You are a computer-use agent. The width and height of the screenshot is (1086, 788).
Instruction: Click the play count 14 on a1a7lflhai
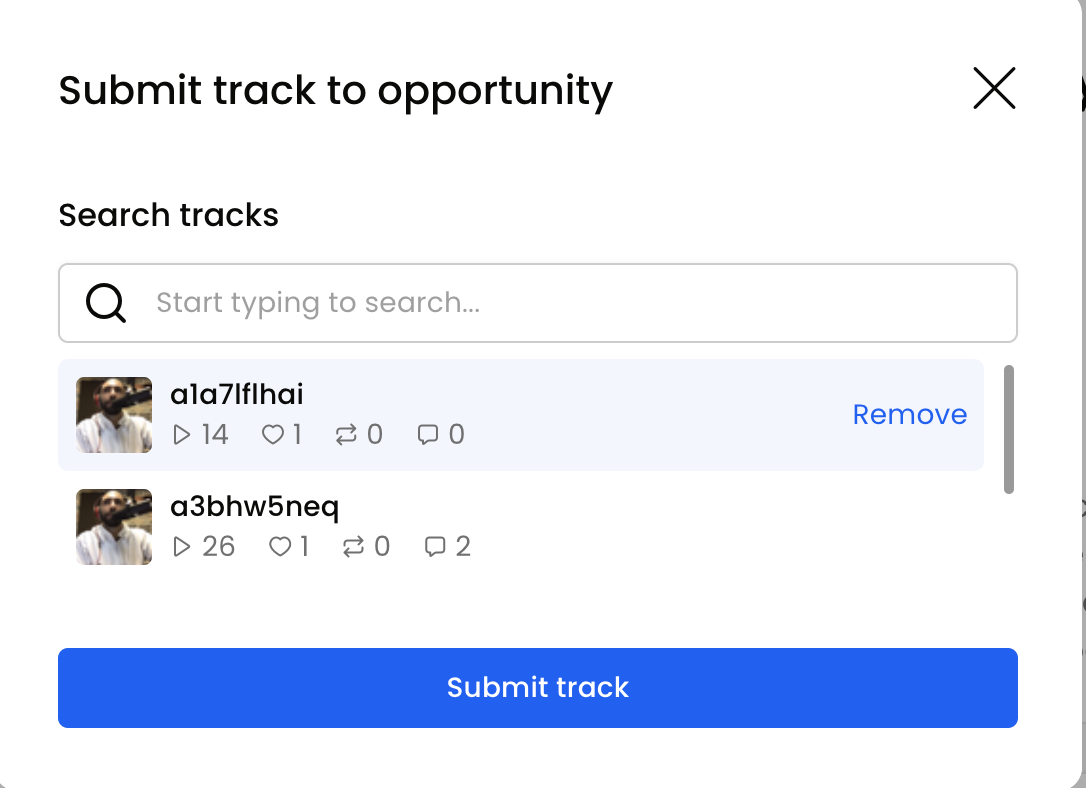214,435
